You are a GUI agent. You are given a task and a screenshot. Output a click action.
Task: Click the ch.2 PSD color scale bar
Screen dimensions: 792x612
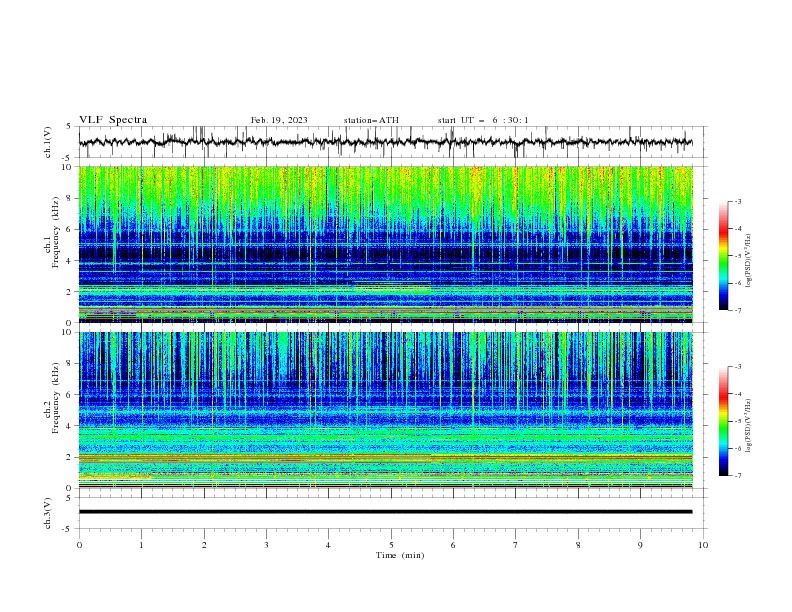click(x=723, y=421)
